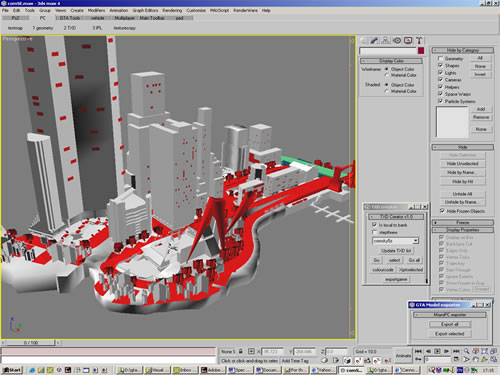The width and height of the screenshot is (500, 375).
Task: Enable skipfreeze checkbox in TXD creator
Action: (374, 232)
